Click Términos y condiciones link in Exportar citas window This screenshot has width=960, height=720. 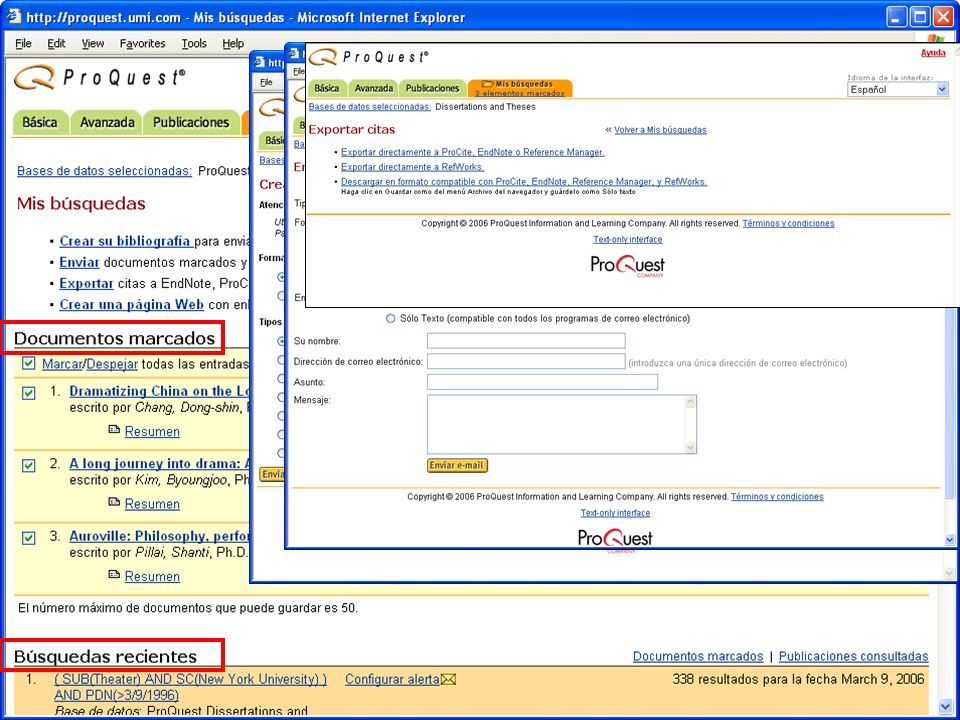[789, 223]
